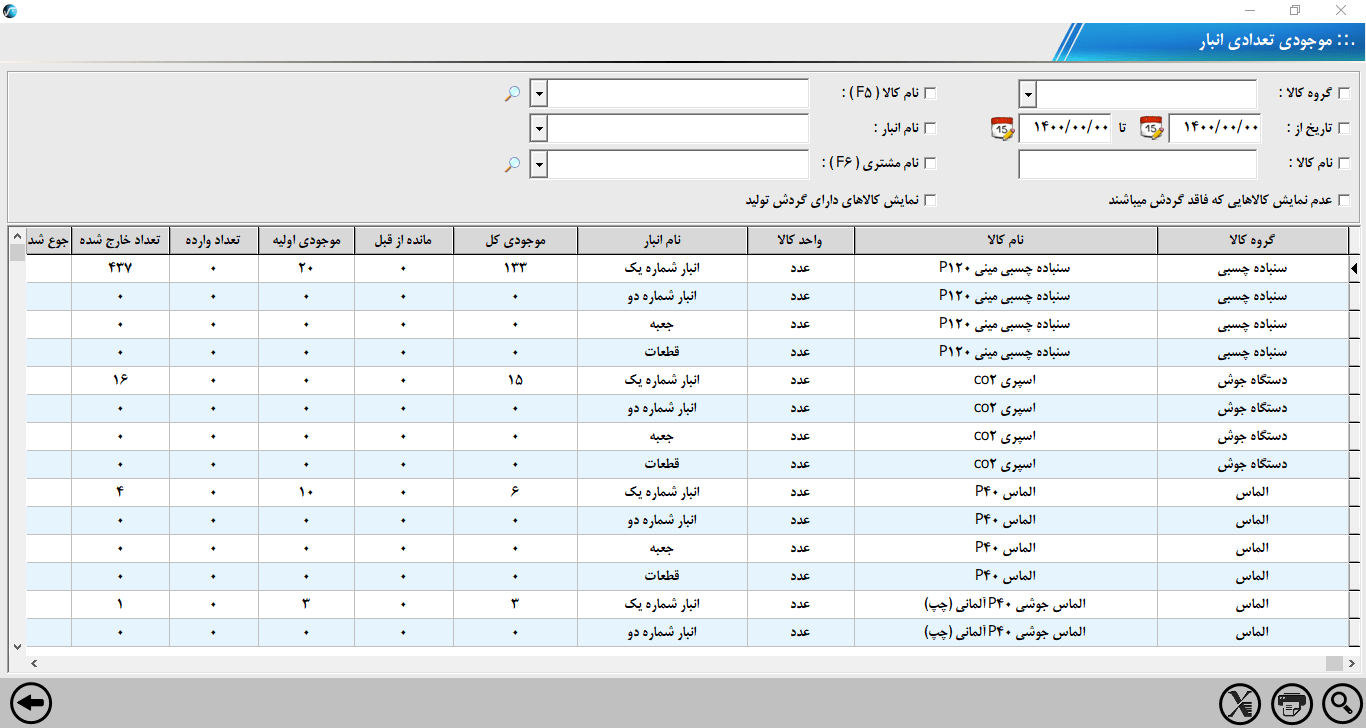This screenshot has width=1366, height=728.
Task: Open the نام انبار dropdown list
Action: coord(539,129)
